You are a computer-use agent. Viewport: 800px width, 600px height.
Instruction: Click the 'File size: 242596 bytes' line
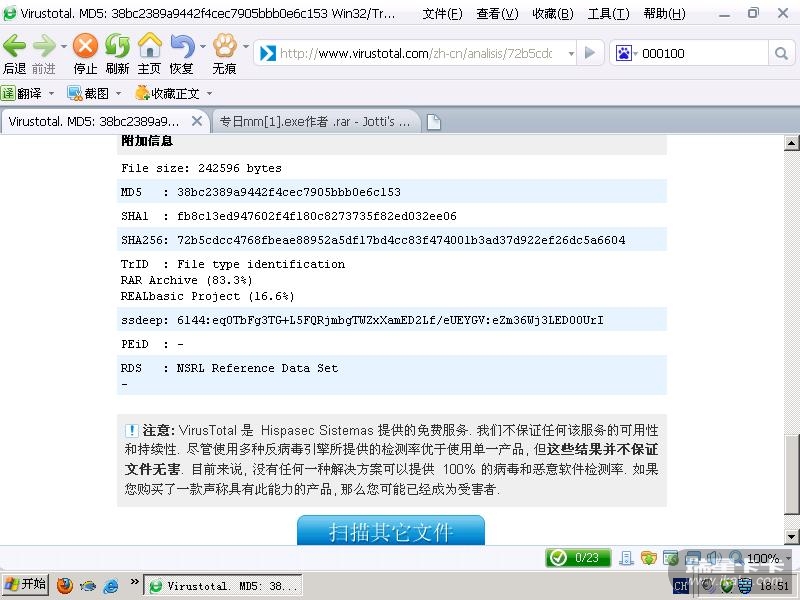point(201,168)
